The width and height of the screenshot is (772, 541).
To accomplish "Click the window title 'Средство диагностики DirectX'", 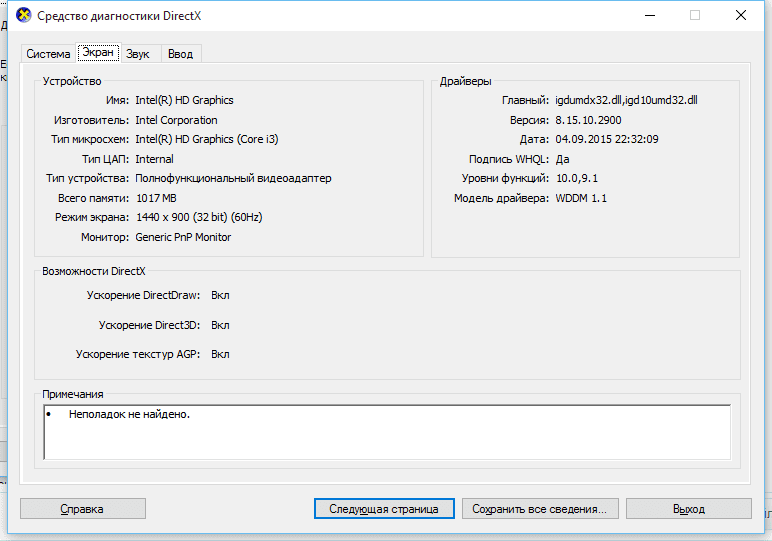I will [x=119, y=16].
